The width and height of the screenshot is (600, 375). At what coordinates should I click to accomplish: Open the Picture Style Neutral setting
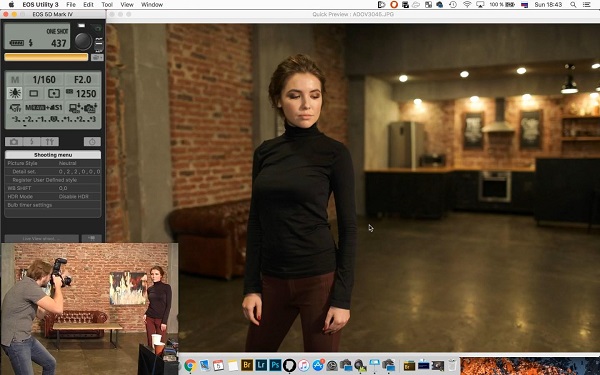tap(53, 163)
